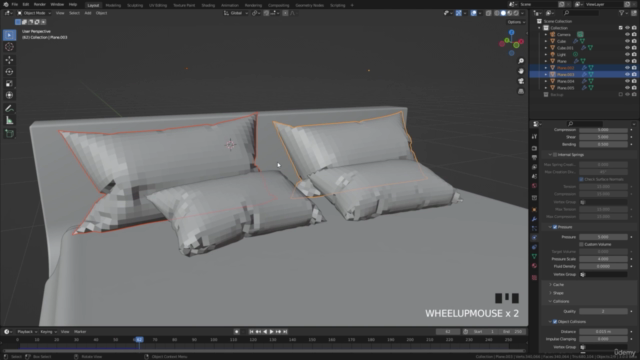Select the Rotate tool
Image resolution: width=640 pixels, height=360 pixels.
9,72
